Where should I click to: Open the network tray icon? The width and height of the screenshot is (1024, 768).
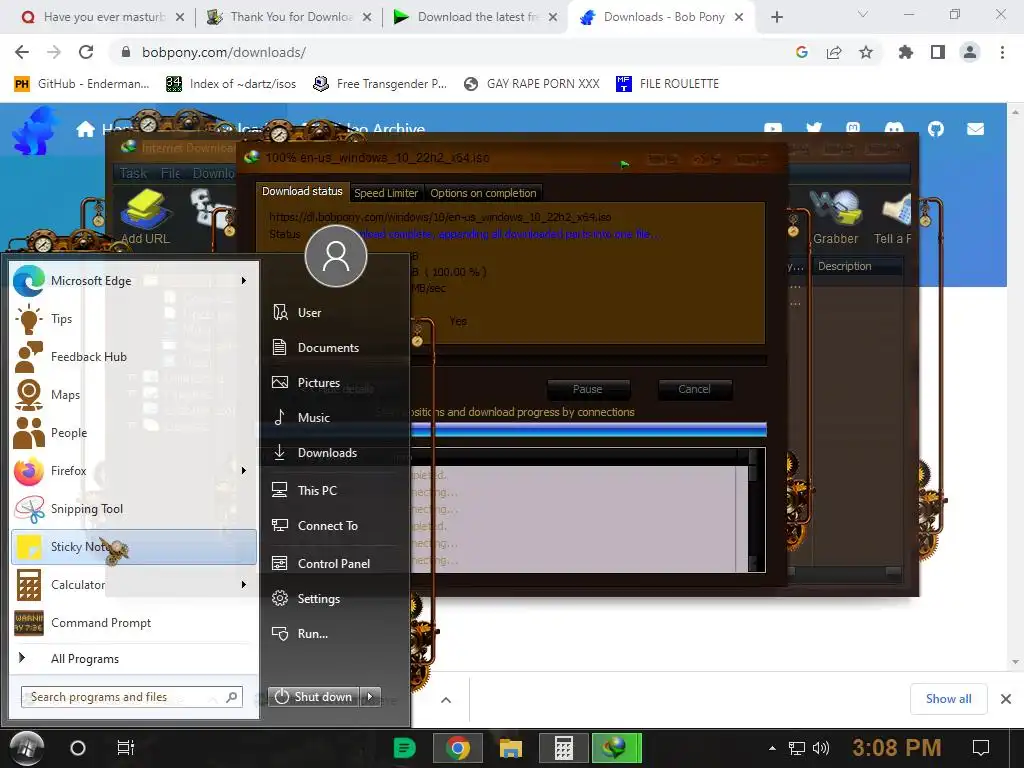click(797, 748)
